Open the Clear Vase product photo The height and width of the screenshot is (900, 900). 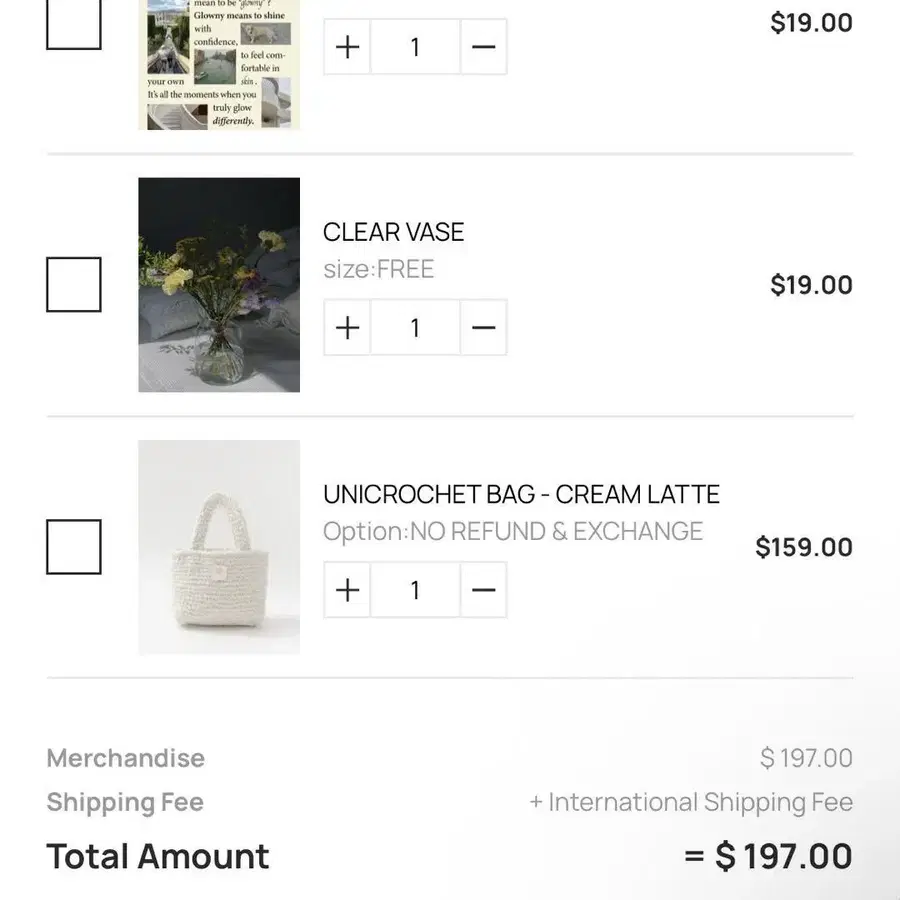tap(219, 285)
